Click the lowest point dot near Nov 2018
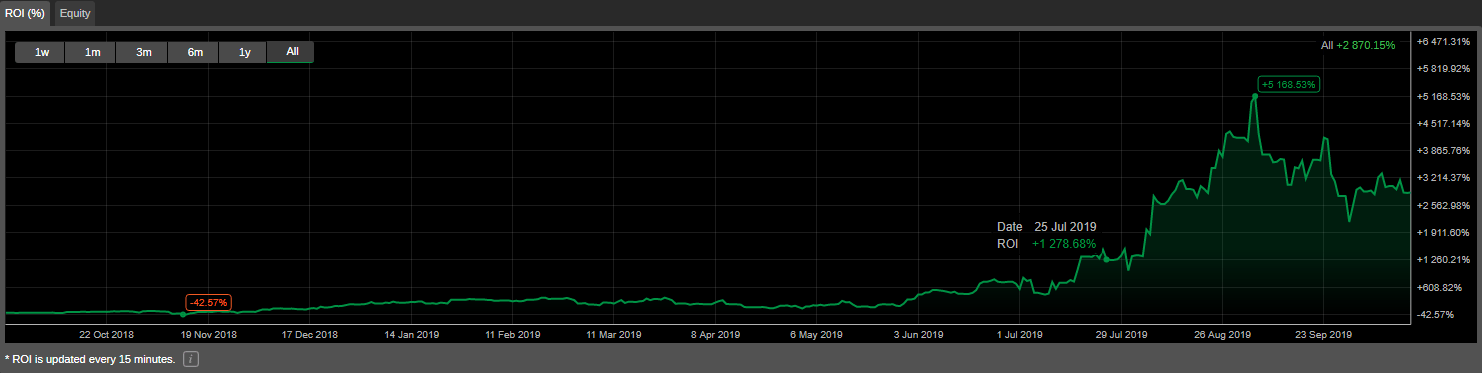The image size is (1482, 373). click(183, 315)
